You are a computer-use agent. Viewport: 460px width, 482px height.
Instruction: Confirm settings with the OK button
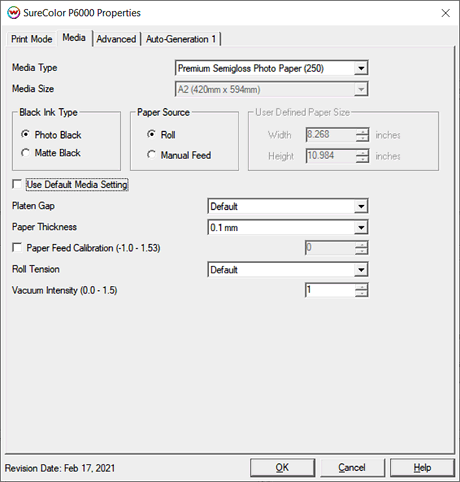coord(282,468)
